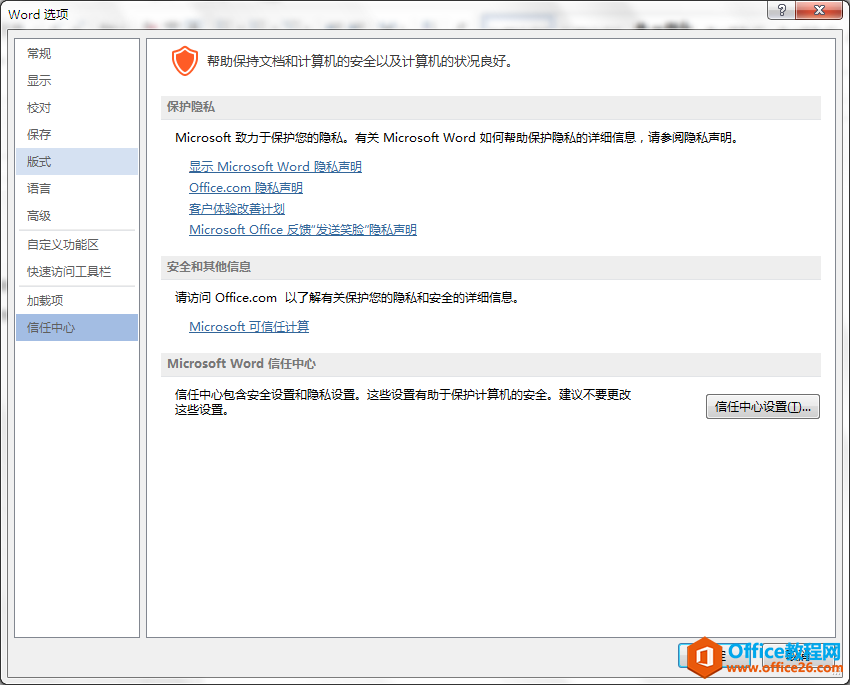Viewport: 850px width, 685px height.
Task: Open the 高级 options category
Action: click(76, 216)
